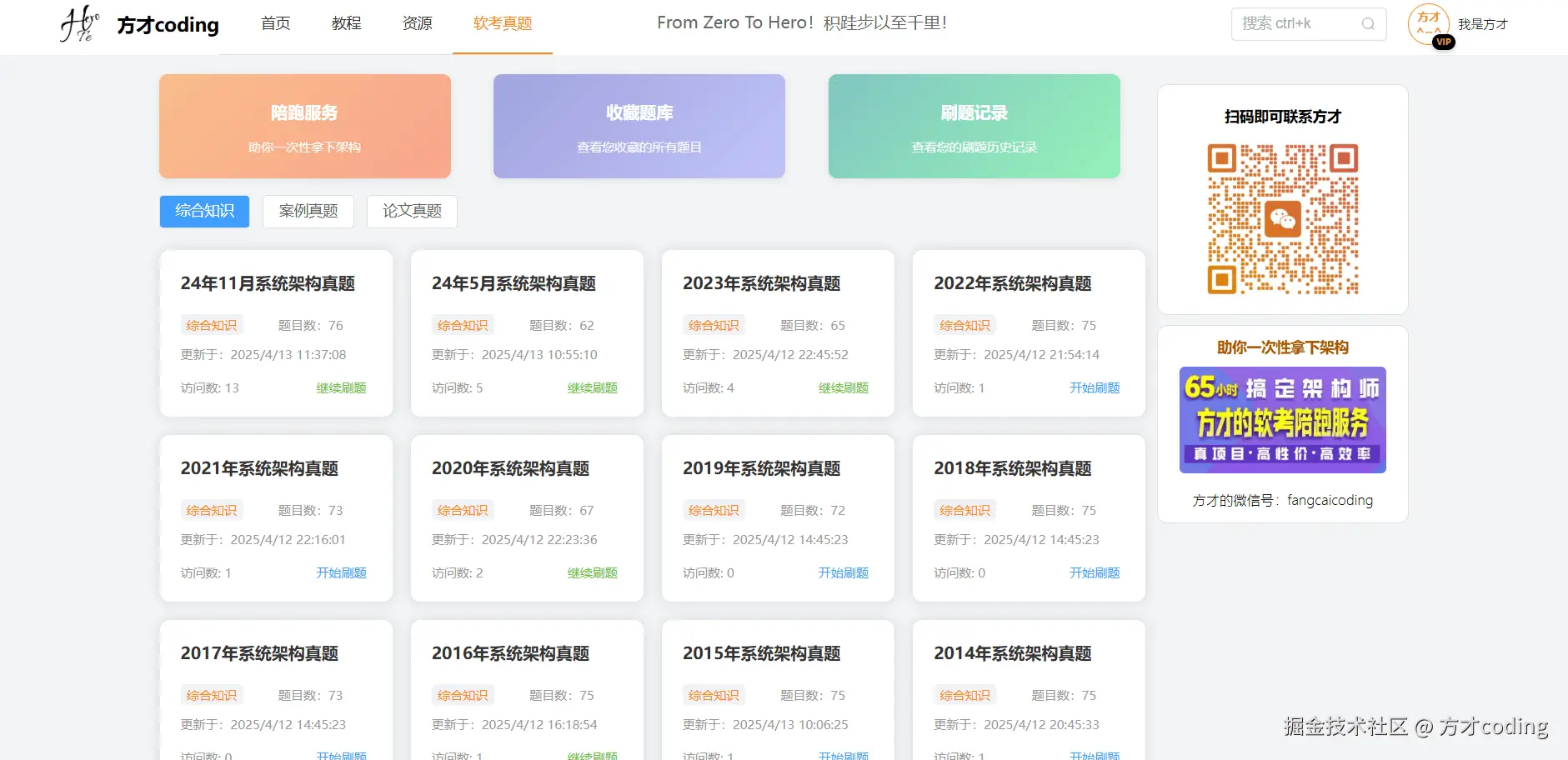Open the 2023年系统架构真题 title
The width and height of the screenshot is (1568, 760).
762,284
